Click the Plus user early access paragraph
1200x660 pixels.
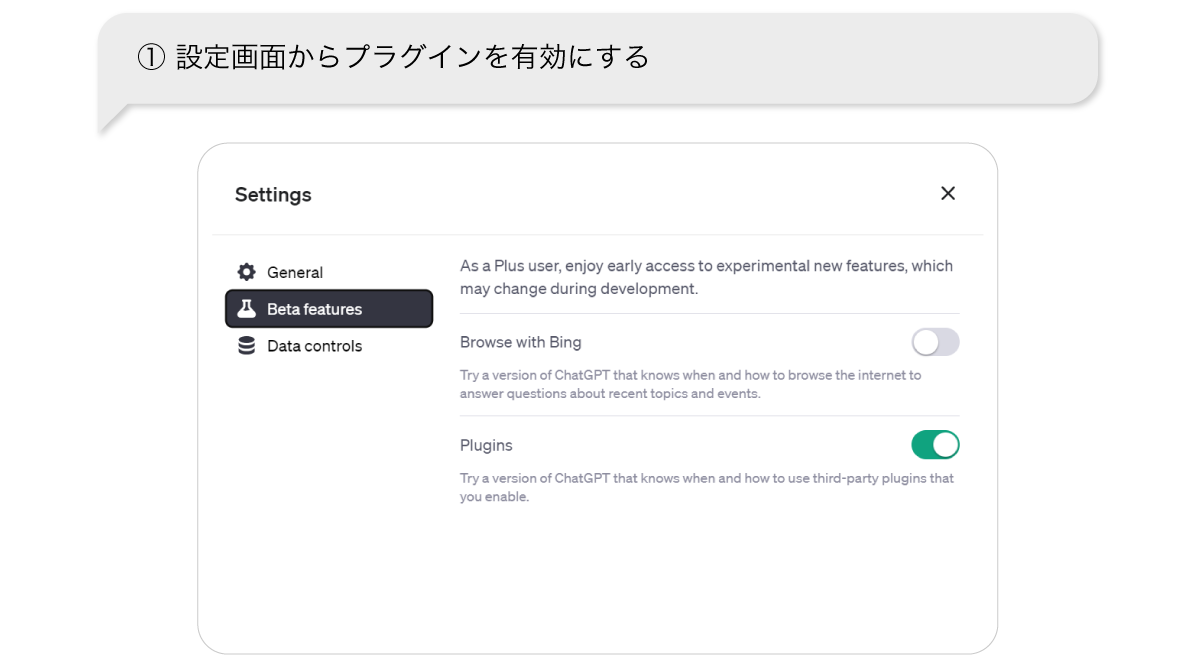[706, 277]
